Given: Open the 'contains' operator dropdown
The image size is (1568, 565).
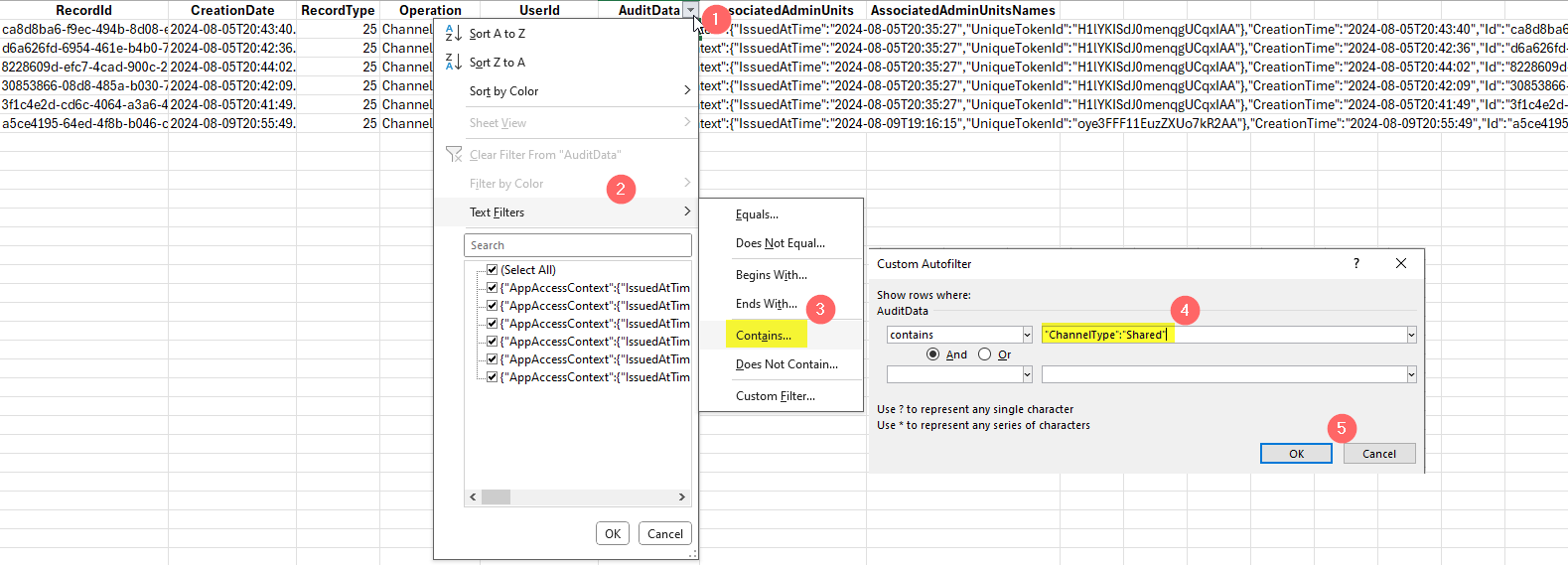Looking at the screenshot, I should tap(1027, 335).
